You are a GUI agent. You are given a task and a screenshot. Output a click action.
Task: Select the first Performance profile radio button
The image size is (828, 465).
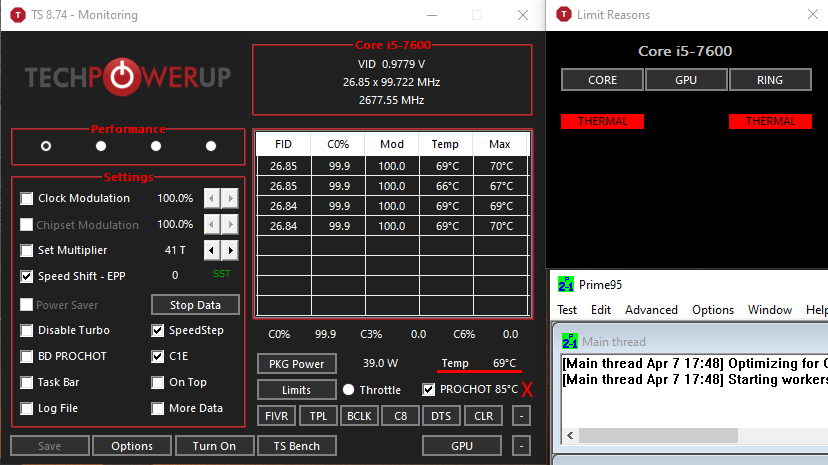coord(46,146)
